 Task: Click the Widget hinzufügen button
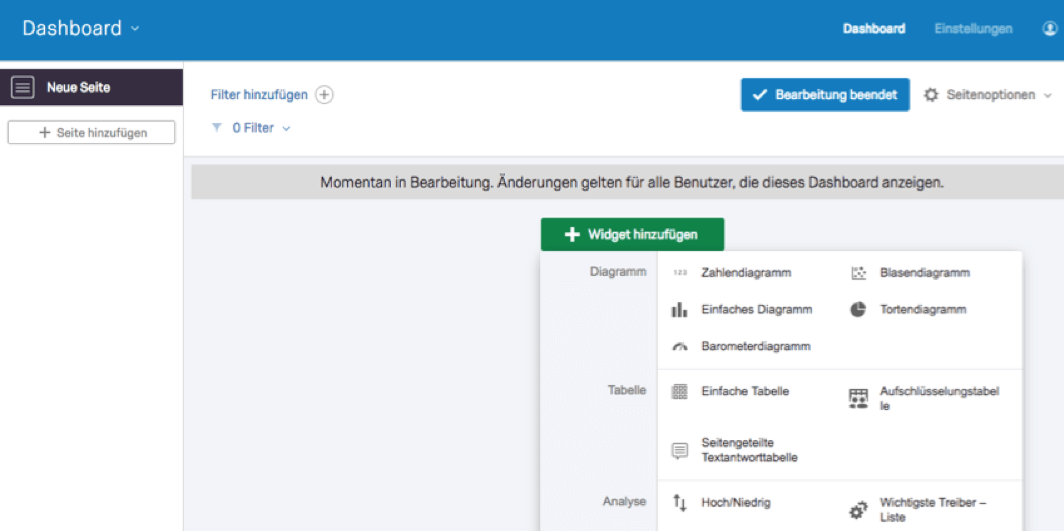click(632, 235)
